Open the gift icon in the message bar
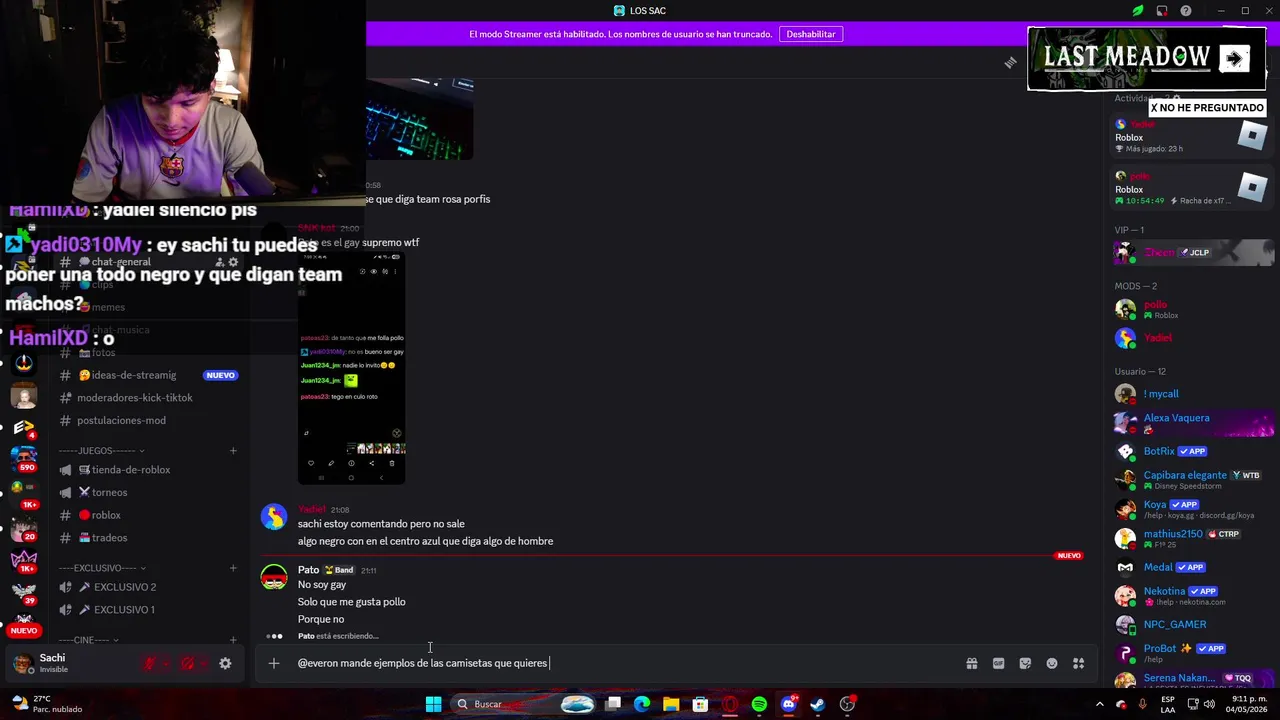This screenshot has width=1280, height=720. [x=971, y=663]
